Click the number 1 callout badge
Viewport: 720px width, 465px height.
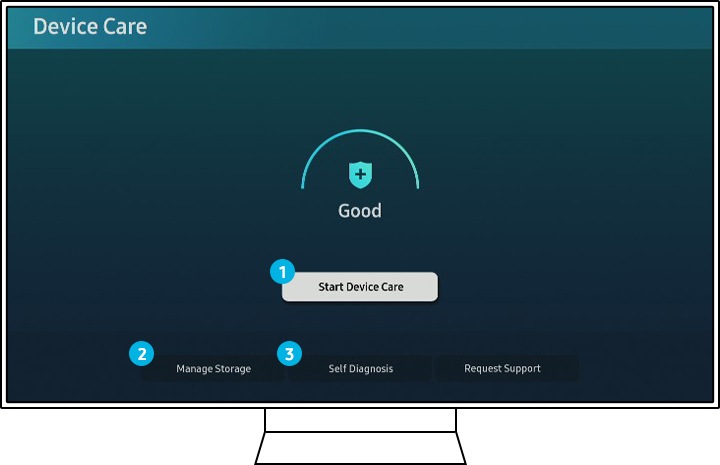283,271
